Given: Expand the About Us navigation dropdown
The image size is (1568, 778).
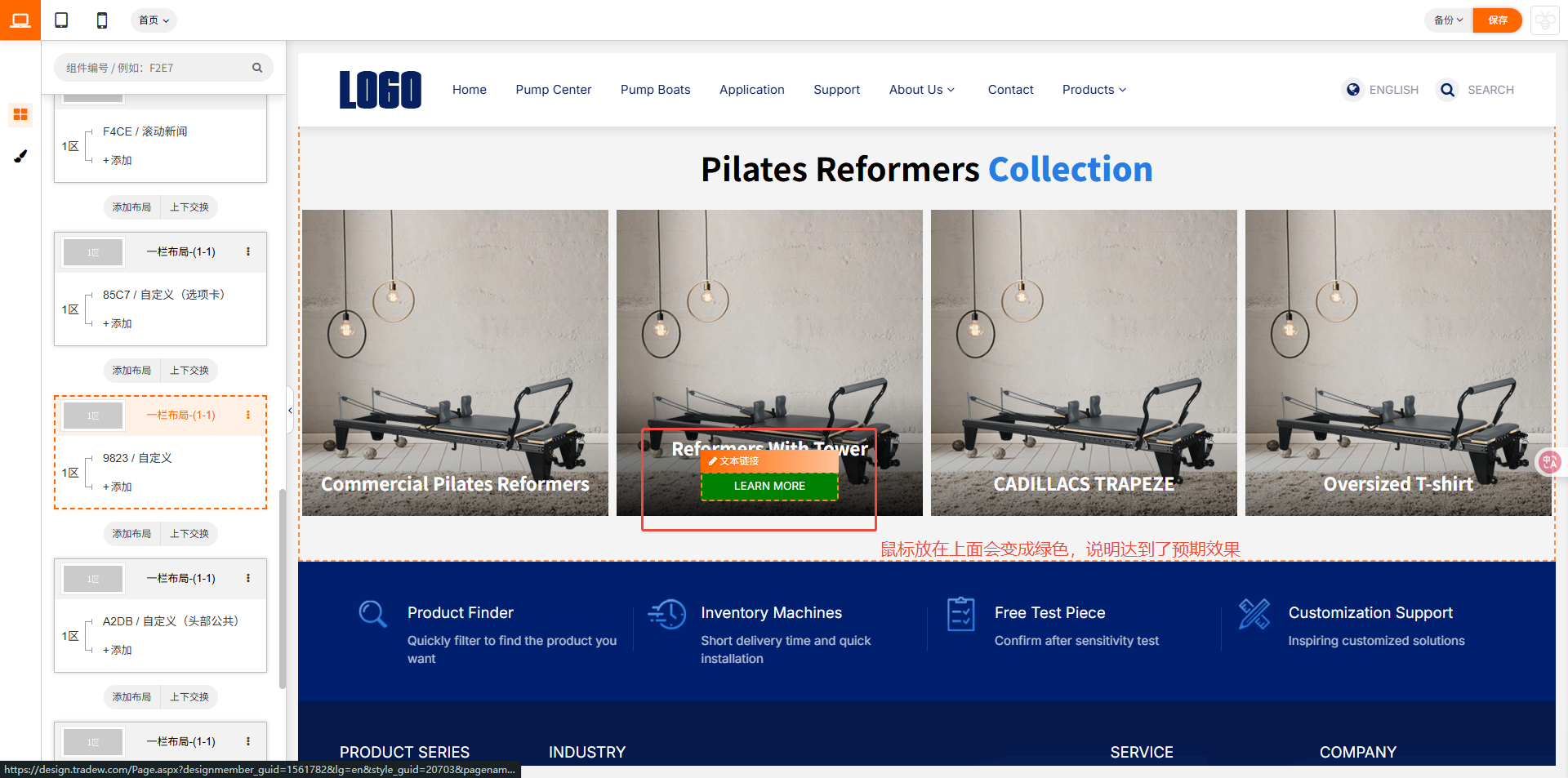Looking at the screenshot, I should click(922, 90).
